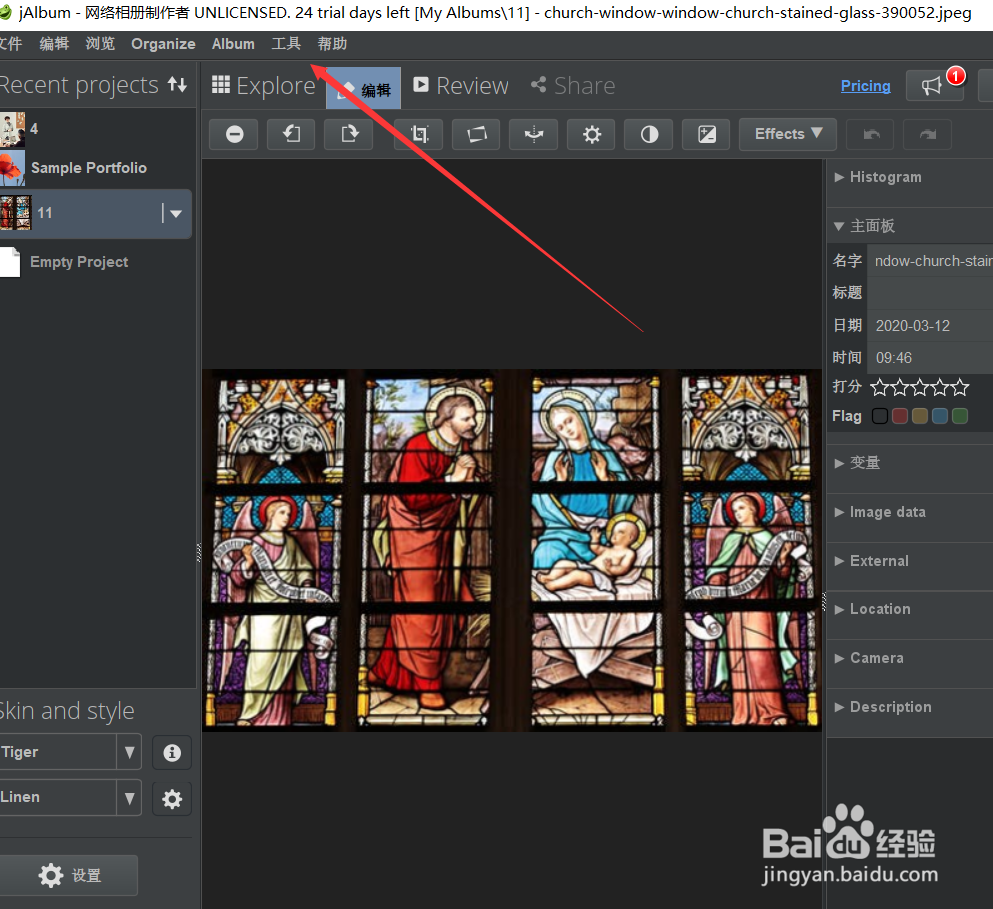This screenshot has height=909, width=993.
Task: Open the dropdown arrow for project 11
Action: pos(175,213)
